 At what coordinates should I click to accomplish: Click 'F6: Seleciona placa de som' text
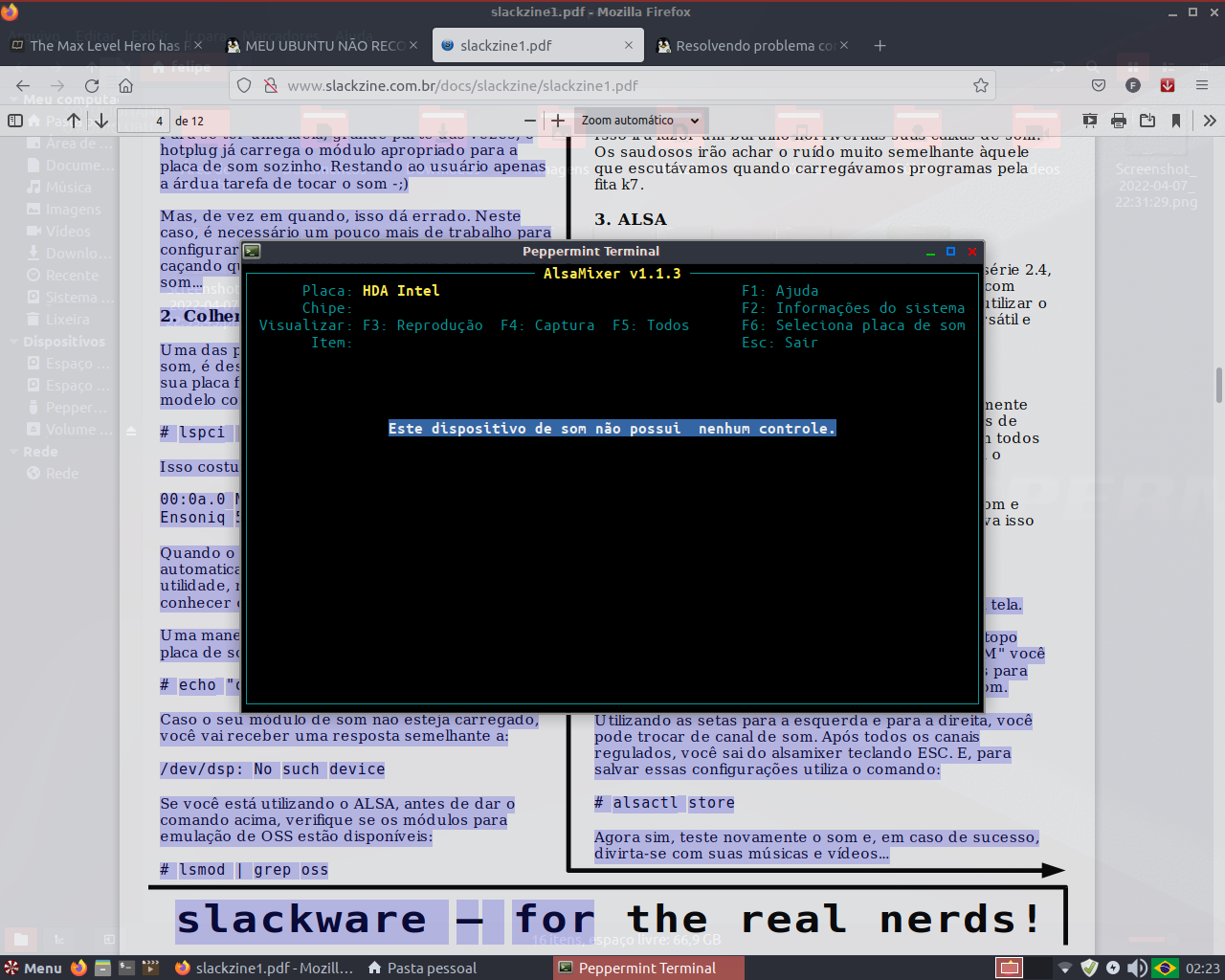tap(854, 325)
